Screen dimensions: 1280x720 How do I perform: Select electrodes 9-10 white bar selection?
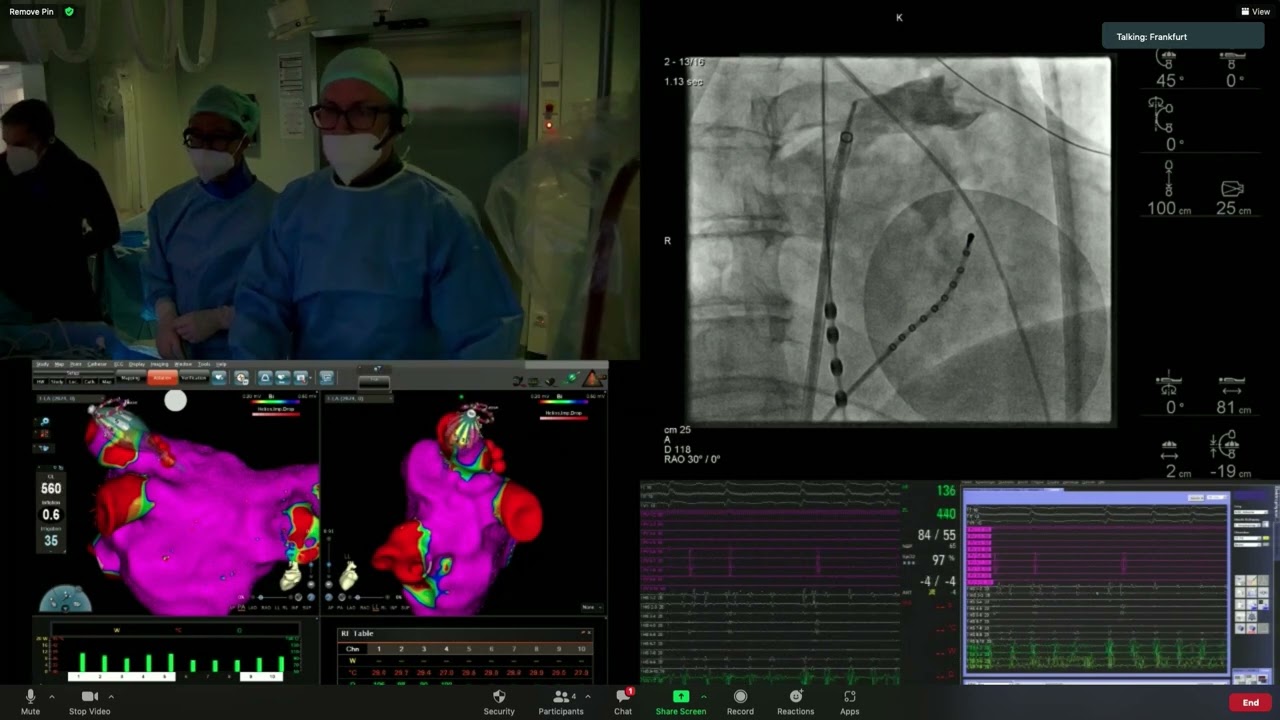click(x=262, y=677)
